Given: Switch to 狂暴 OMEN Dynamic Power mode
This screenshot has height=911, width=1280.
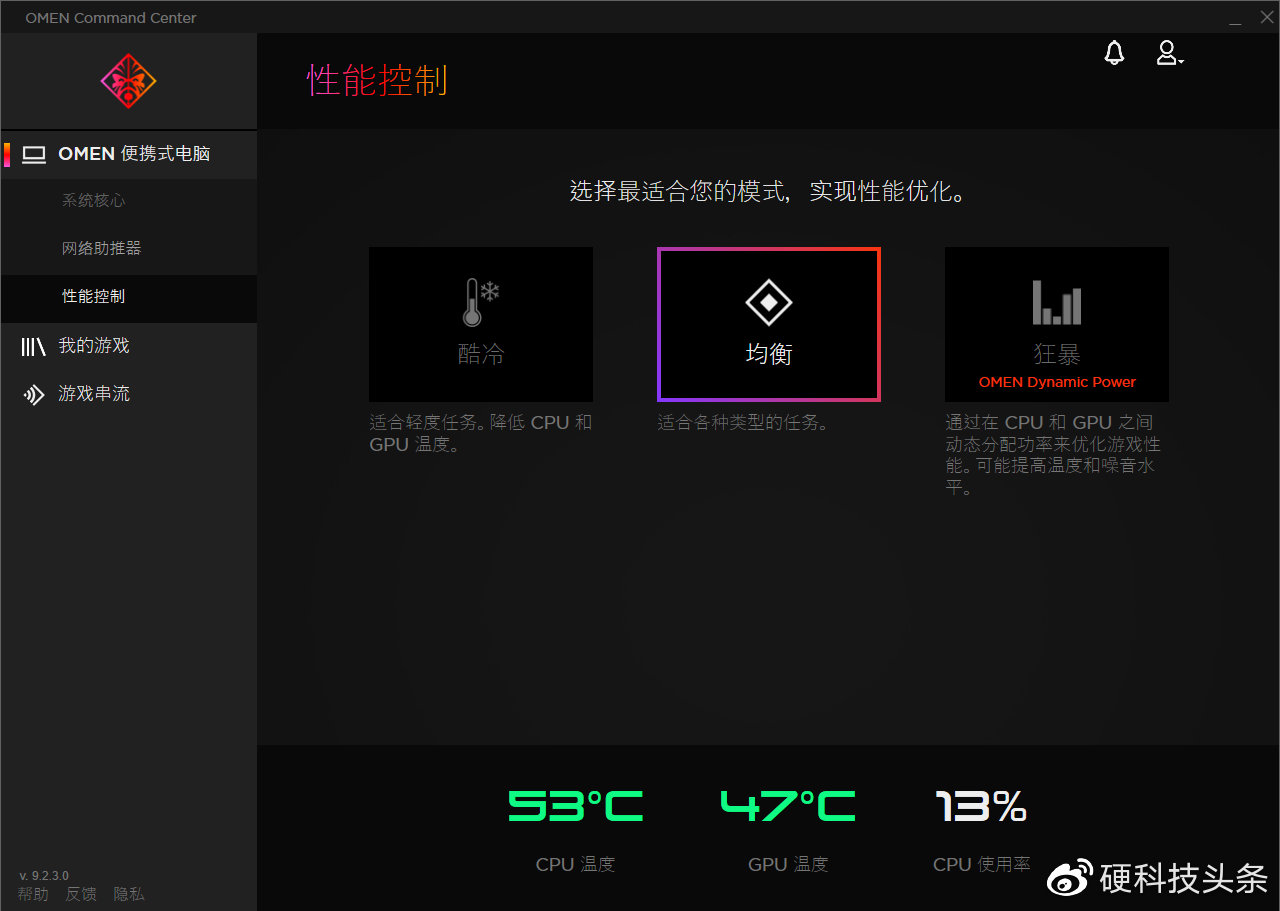Looking at the screenshot, I should 1056,324.
